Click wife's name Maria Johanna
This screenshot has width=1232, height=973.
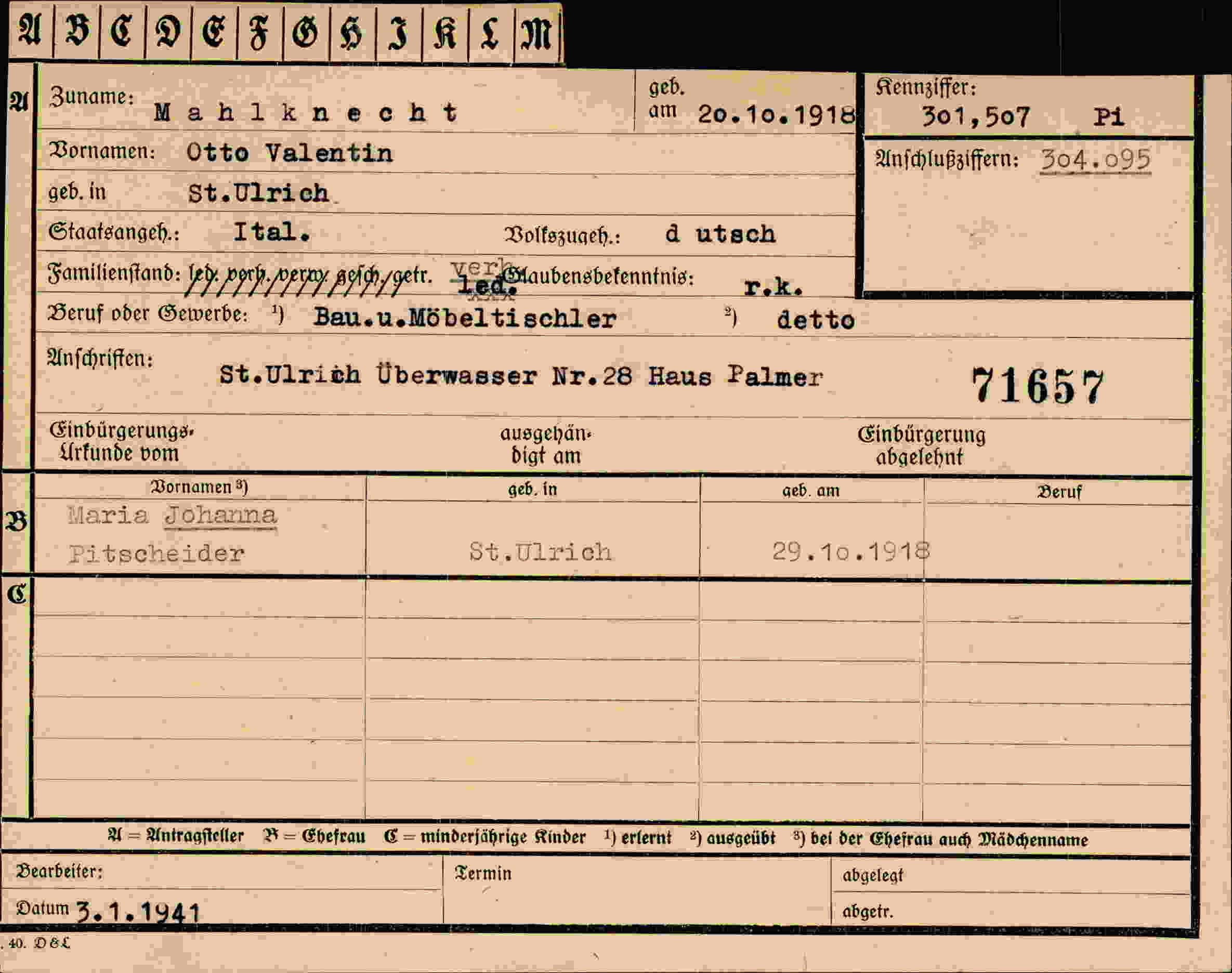coord(172,516)
